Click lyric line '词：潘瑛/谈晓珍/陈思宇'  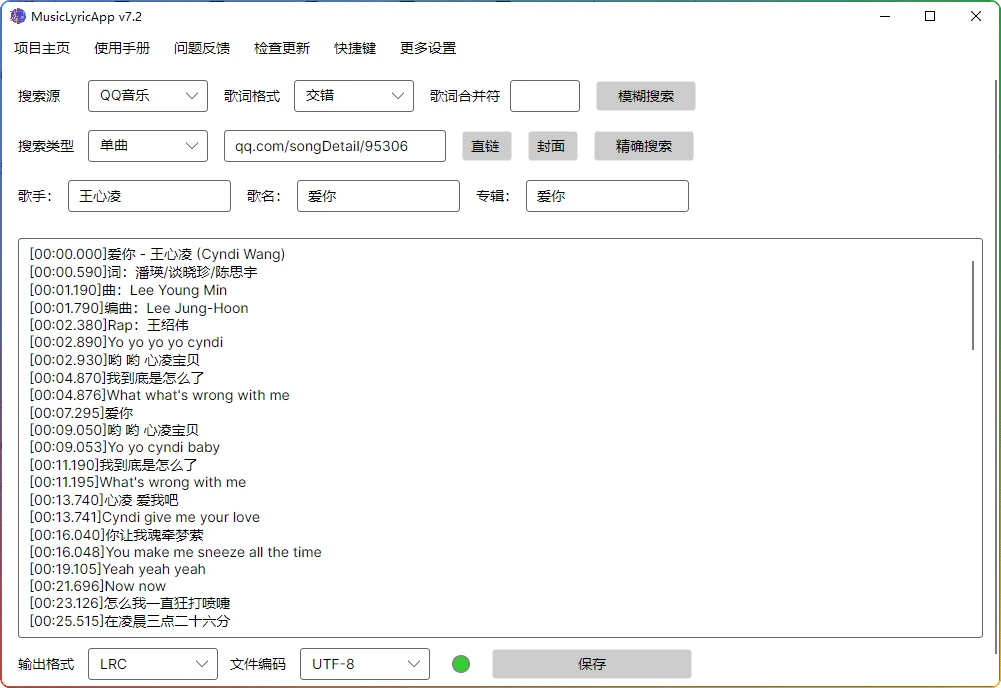(182, 273)
